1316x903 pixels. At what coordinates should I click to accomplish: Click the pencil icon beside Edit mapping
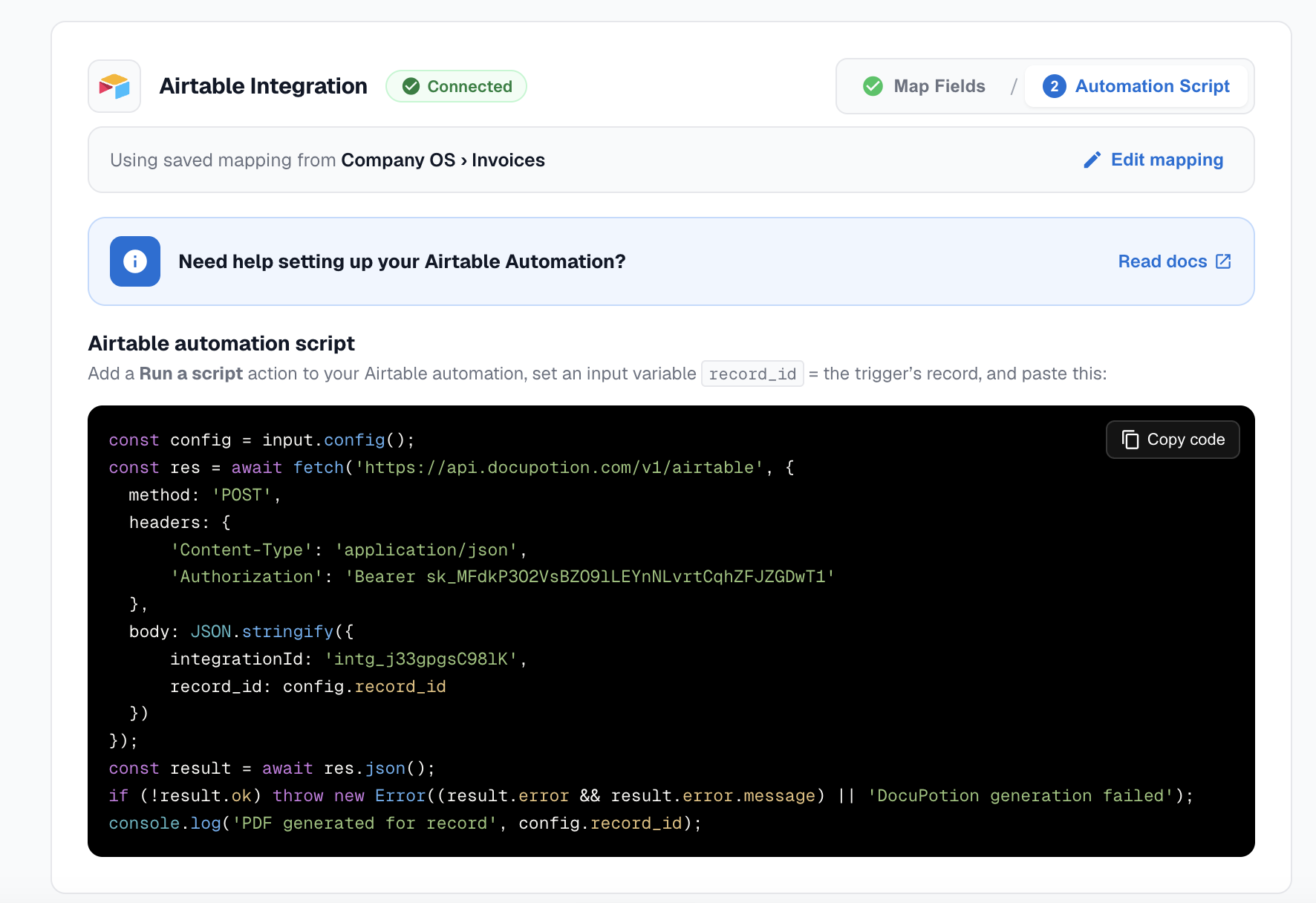point(1092,160)
